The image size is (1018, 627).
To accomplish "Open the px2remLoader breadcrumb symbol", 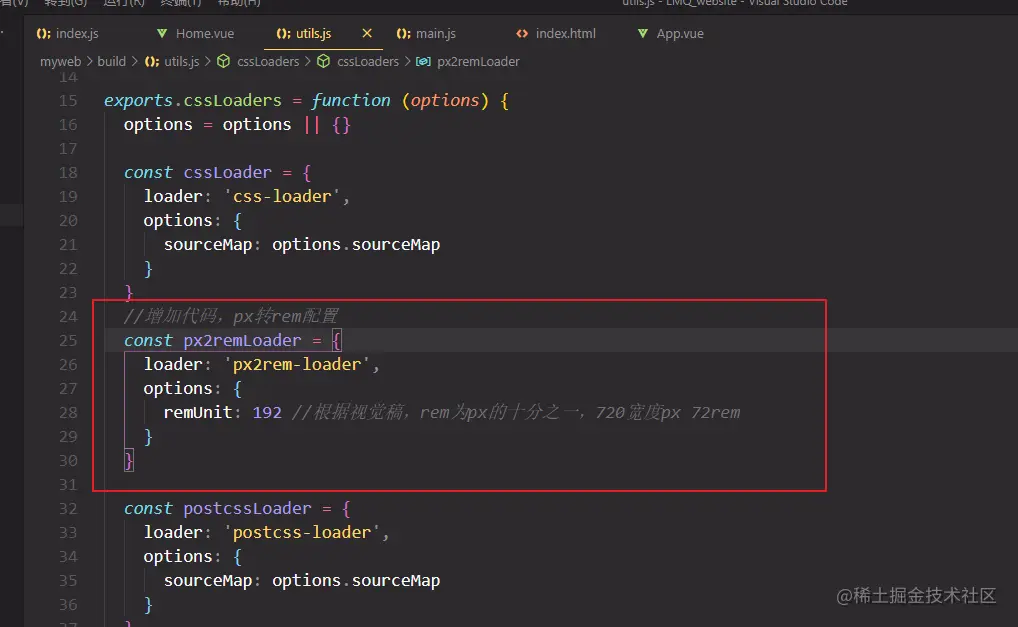I will tap(478, 61).
